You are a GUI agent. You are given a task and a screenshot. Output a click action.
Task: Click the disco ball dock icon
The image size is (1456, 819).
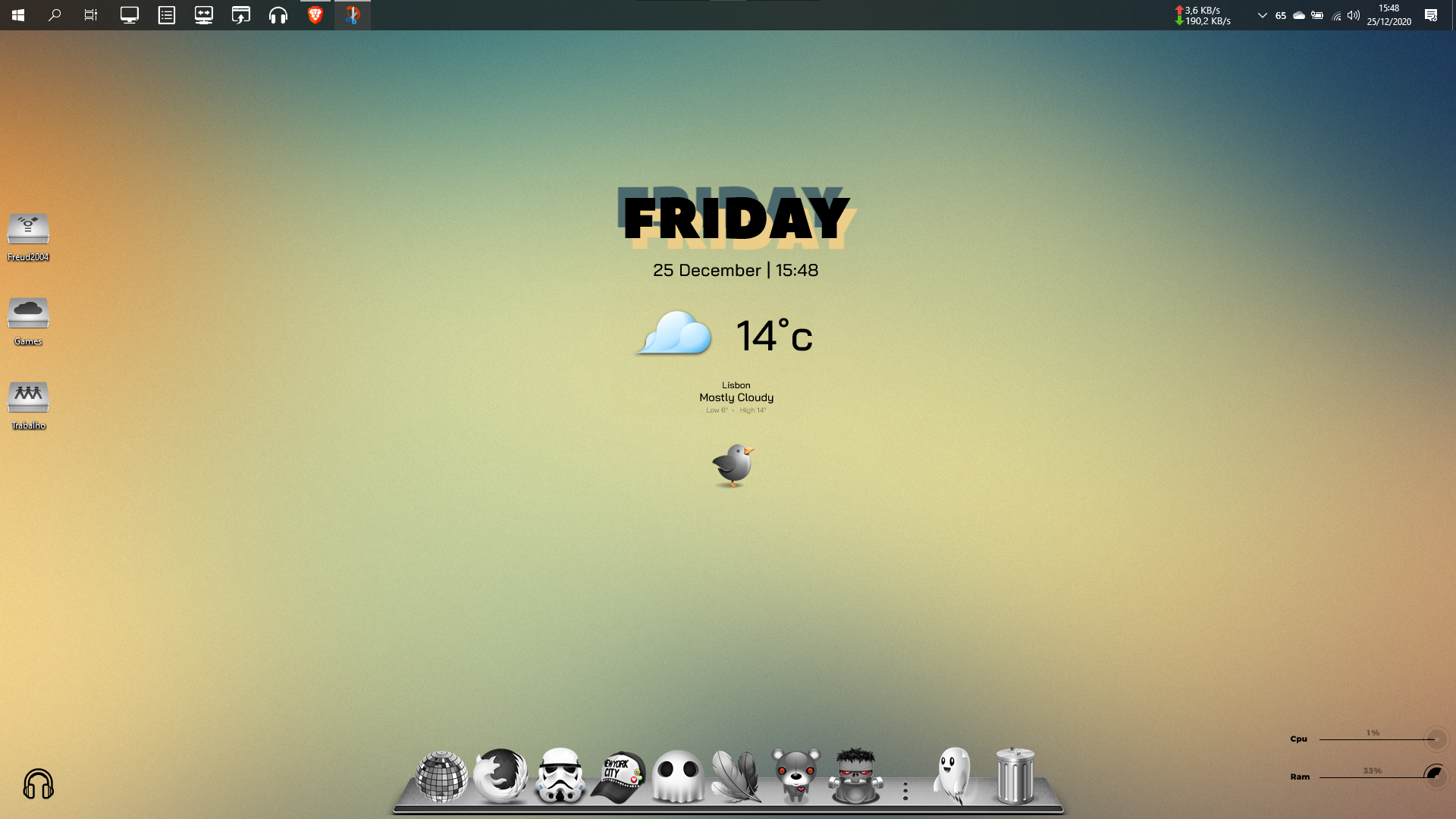pos(441,777)
